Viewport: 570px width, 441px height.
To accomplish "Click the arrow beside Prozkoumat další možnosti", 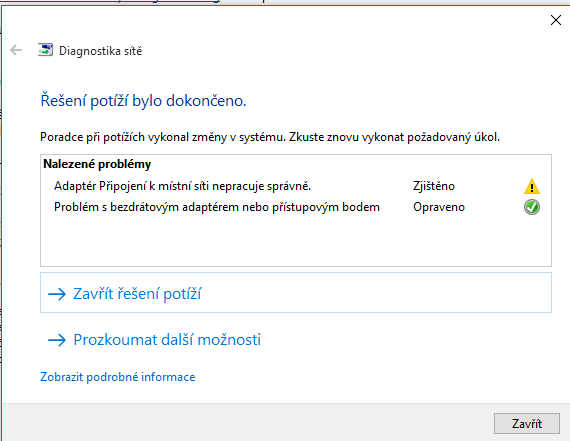I will click(x=57, y=340).
